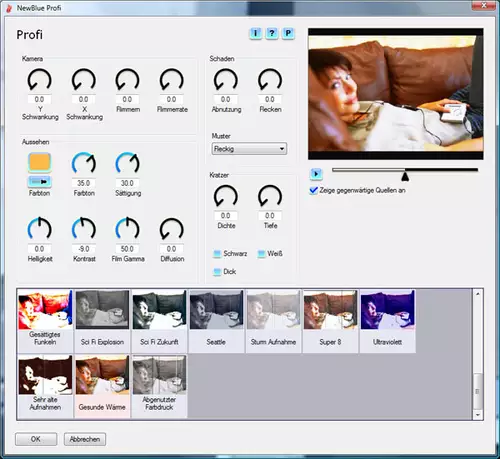Open the Muster dropdown showing Fleckig
Screen dimensions: 500x459
click(249, 149)
